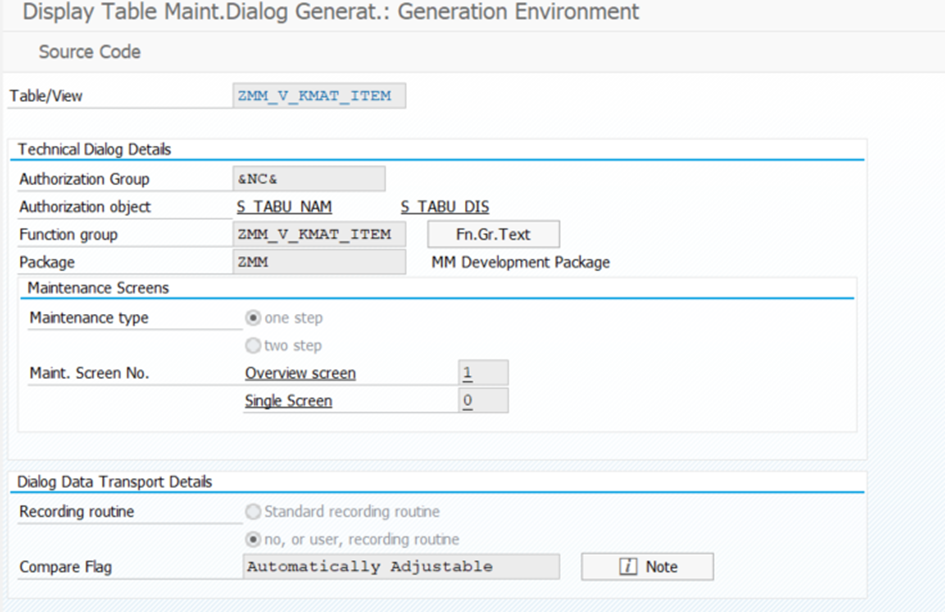Click the Package field containing ZMM
The width and height of the screenshot is (945, 612).
click(319, 262)
